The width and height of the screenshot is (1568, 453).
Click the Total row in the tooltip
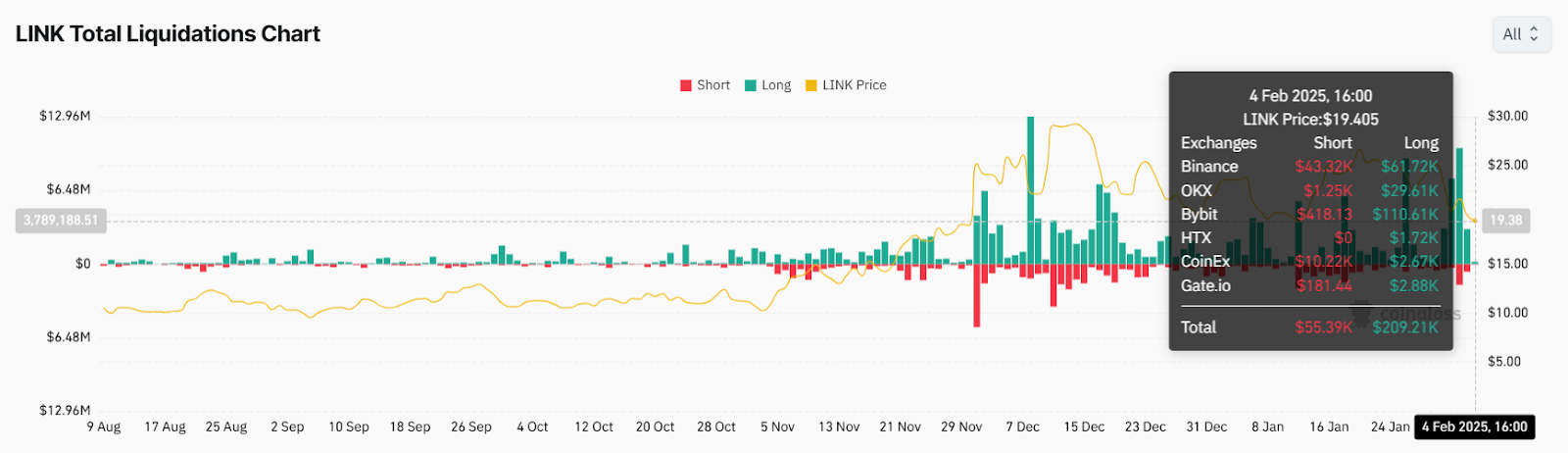(1309, 327)
